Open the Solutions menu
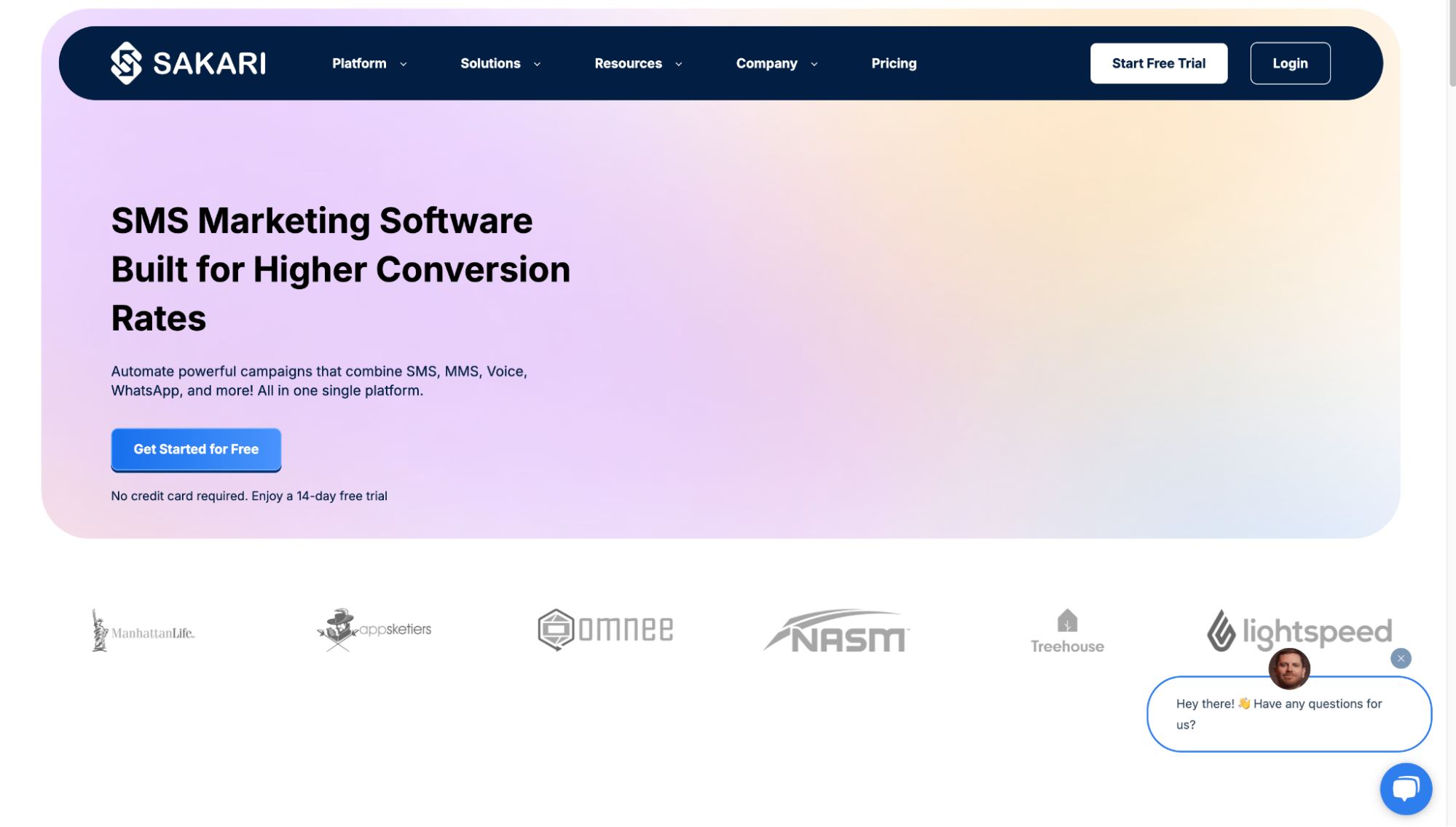Screen dimensions: 1456x827 (490, 63)
